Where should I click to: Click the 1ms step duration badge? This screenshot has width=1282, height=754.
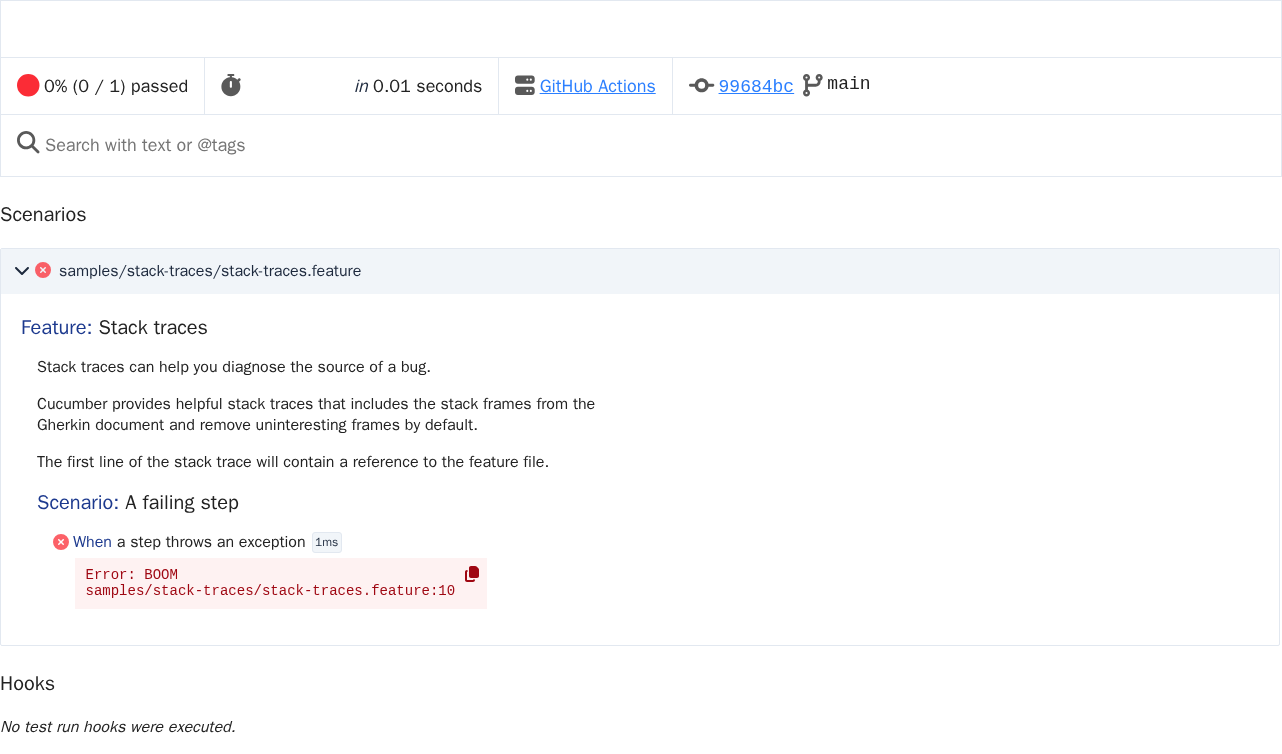(x=327, y=542)
